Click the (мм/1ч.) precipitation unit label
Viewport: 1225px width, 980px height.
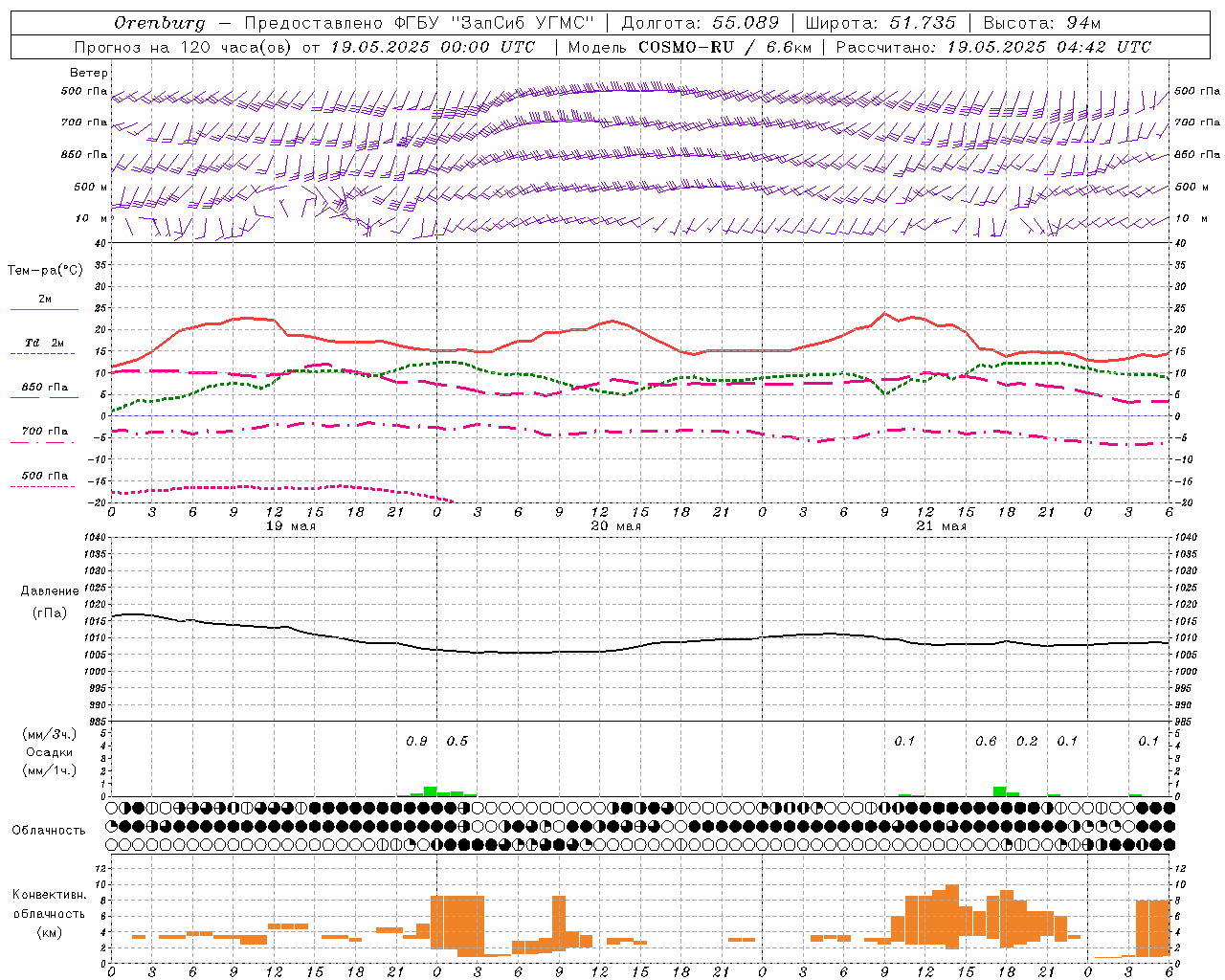pos(48,770)
